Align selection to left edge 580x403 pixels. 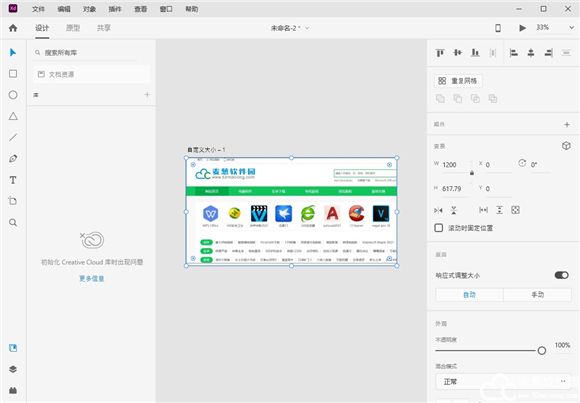click(513, 53)
